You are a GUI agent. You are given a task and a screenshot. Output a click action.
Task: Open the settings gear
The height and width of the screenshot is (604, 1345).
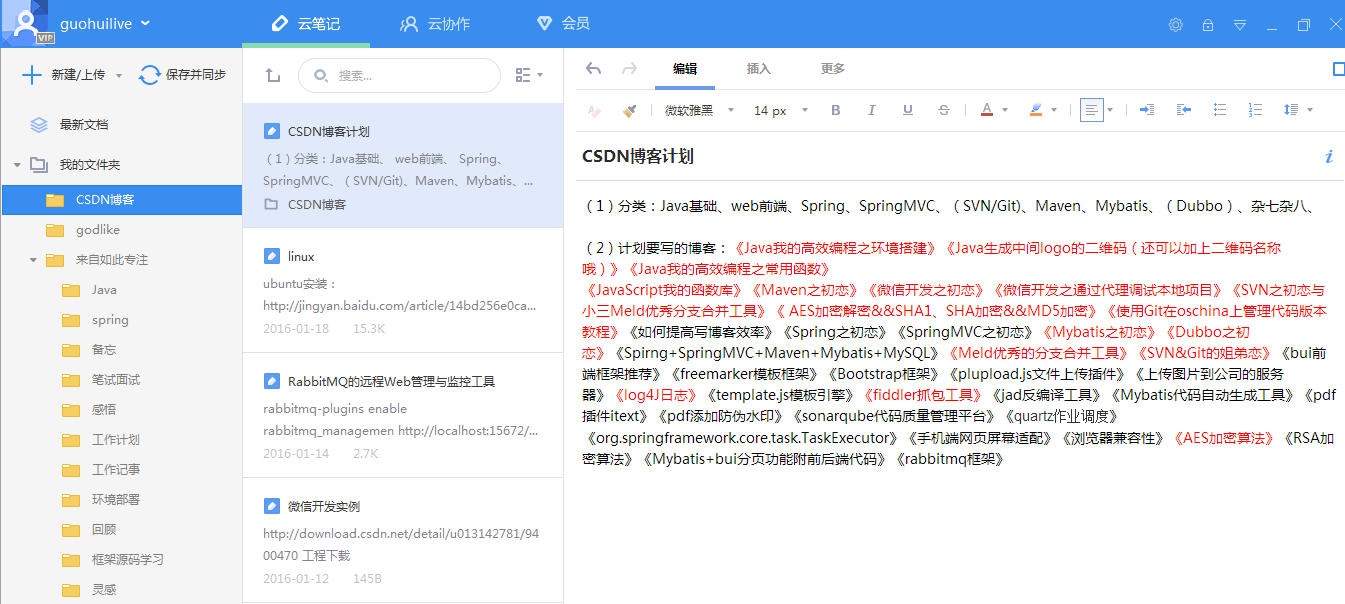(x=1175, y=24)
